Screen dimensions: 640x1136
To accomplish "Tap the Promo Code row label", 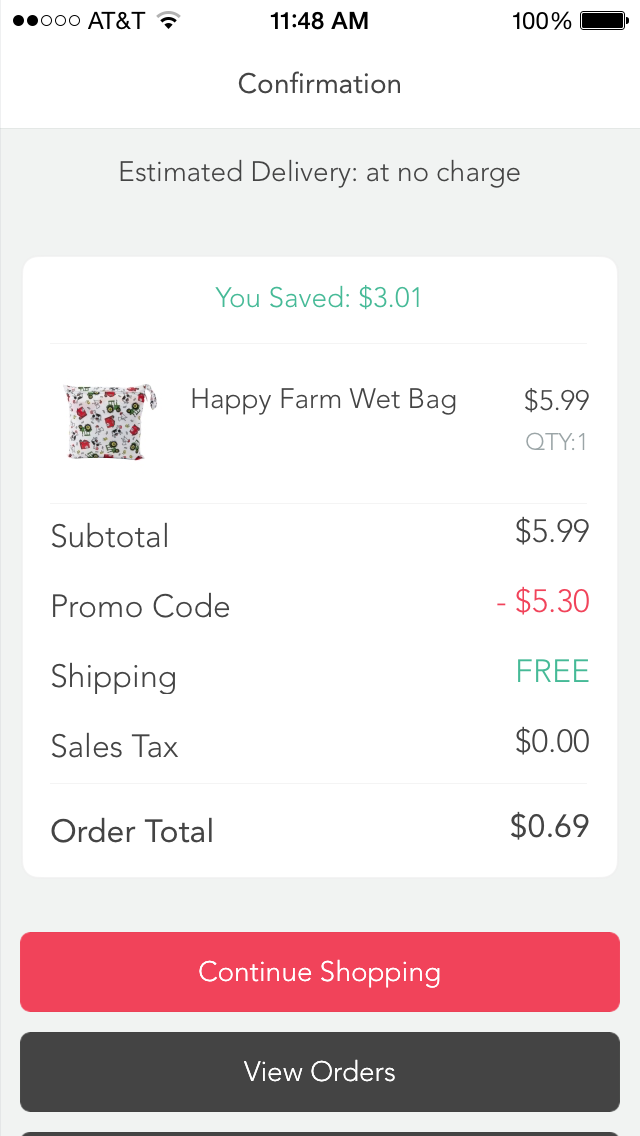I will point(140,607).
